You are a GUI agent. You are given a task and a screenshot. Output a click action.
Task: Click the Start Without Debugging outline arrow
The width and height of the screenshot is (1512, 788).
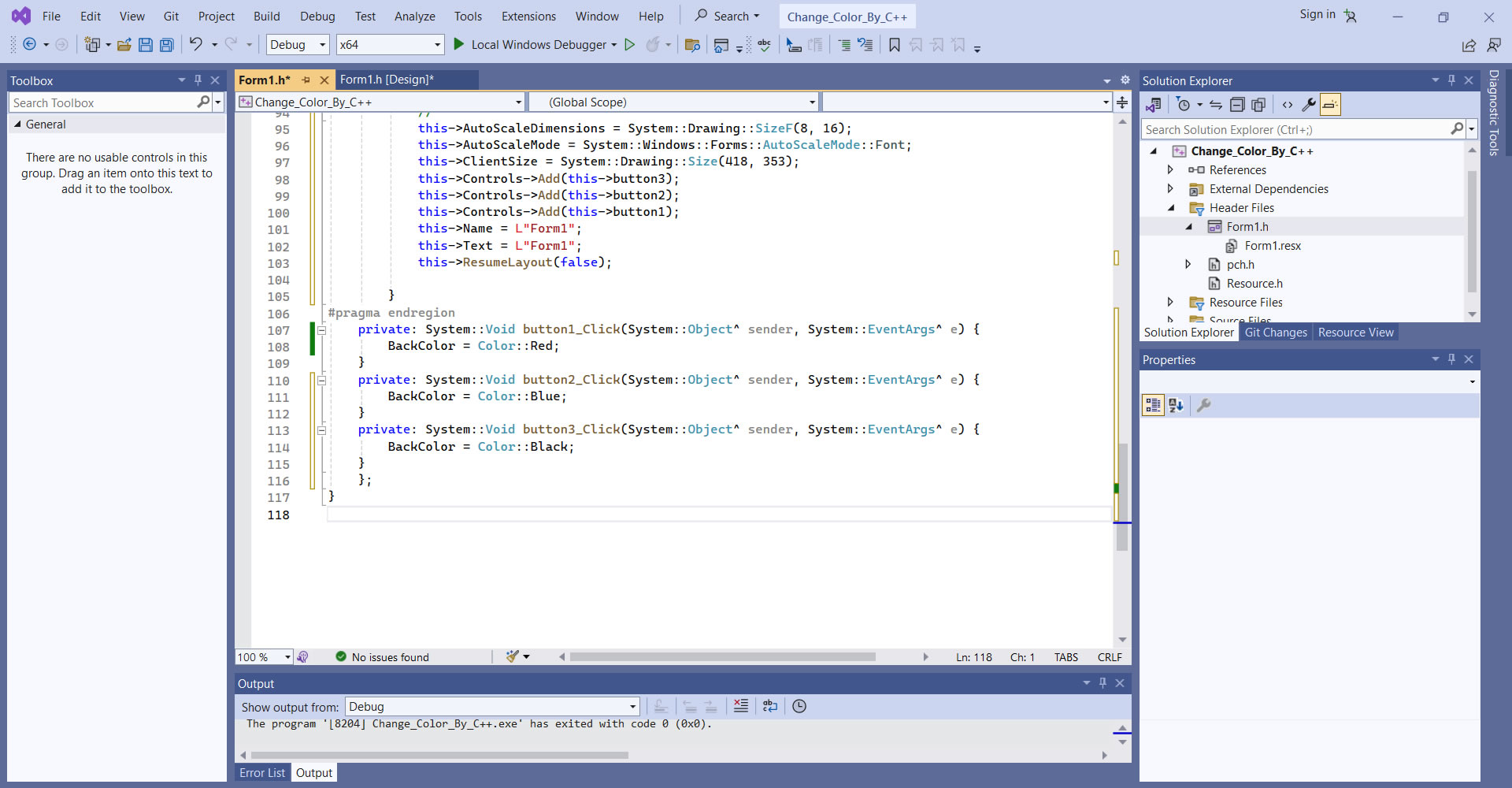tap(629, 45)
